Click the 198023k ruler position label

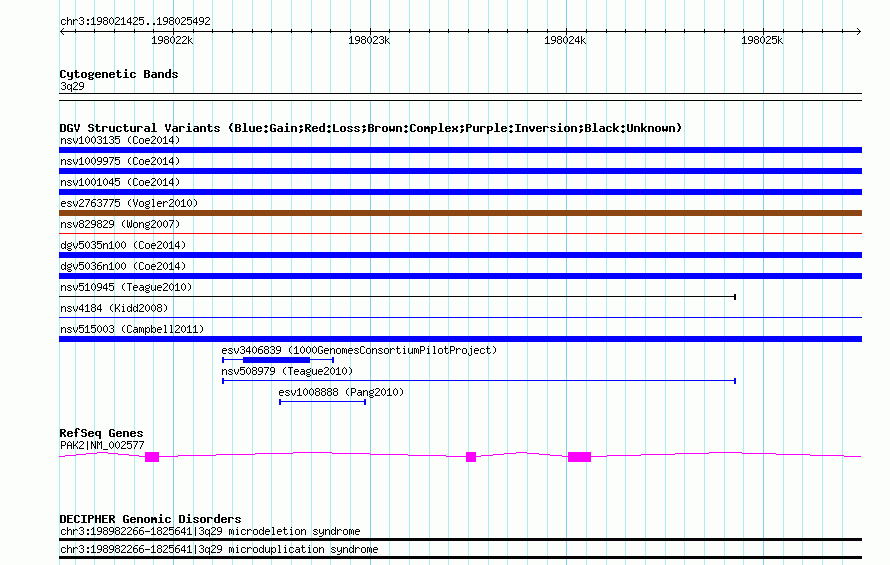pyautogui.click(x=369, y=40)
